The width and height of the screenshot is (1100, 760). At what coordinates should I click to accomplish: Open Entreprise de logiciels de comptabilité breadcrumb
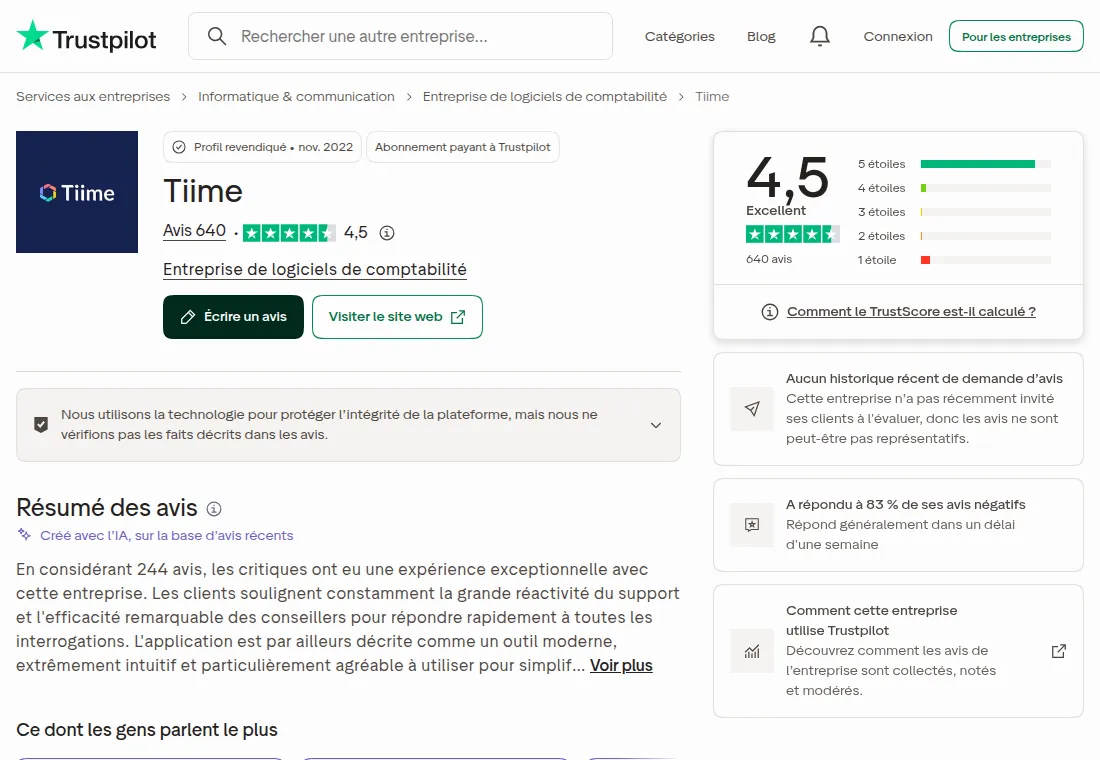544,96
